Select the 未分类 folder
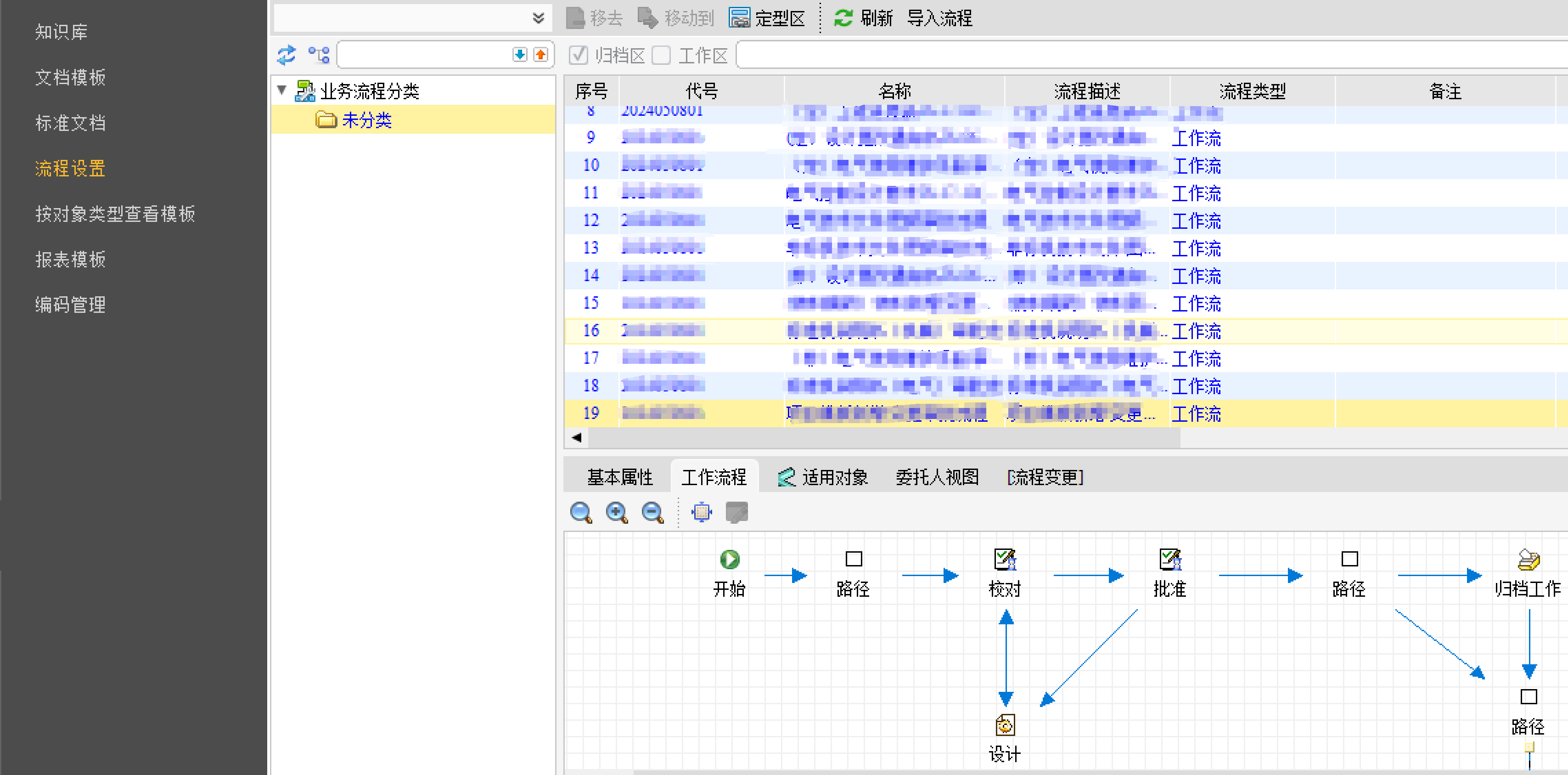1568x775 pixels. click(x=366, y=120)
